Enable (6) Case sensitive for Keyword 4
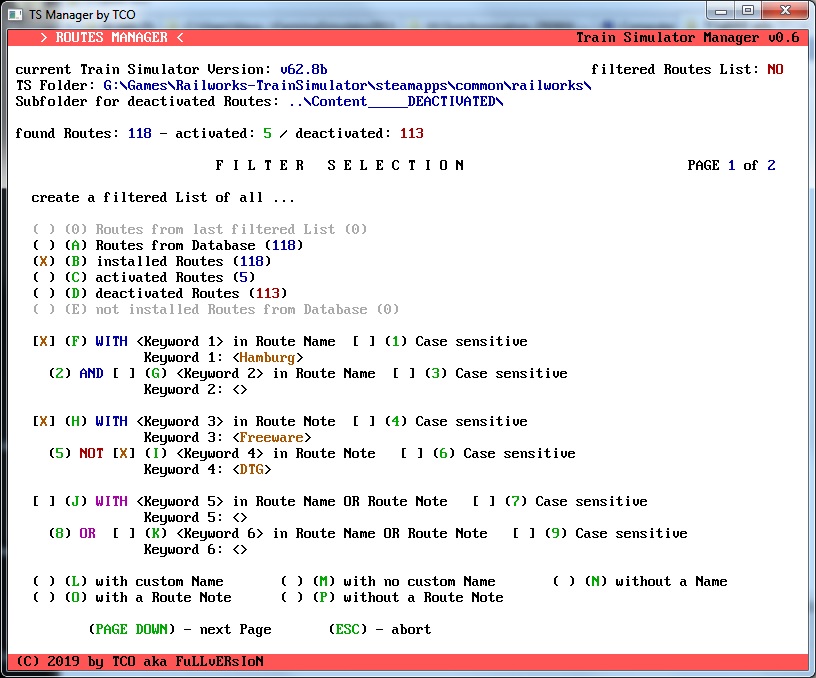This screenshot has height=678, width=816. click(x=412, y=454)
